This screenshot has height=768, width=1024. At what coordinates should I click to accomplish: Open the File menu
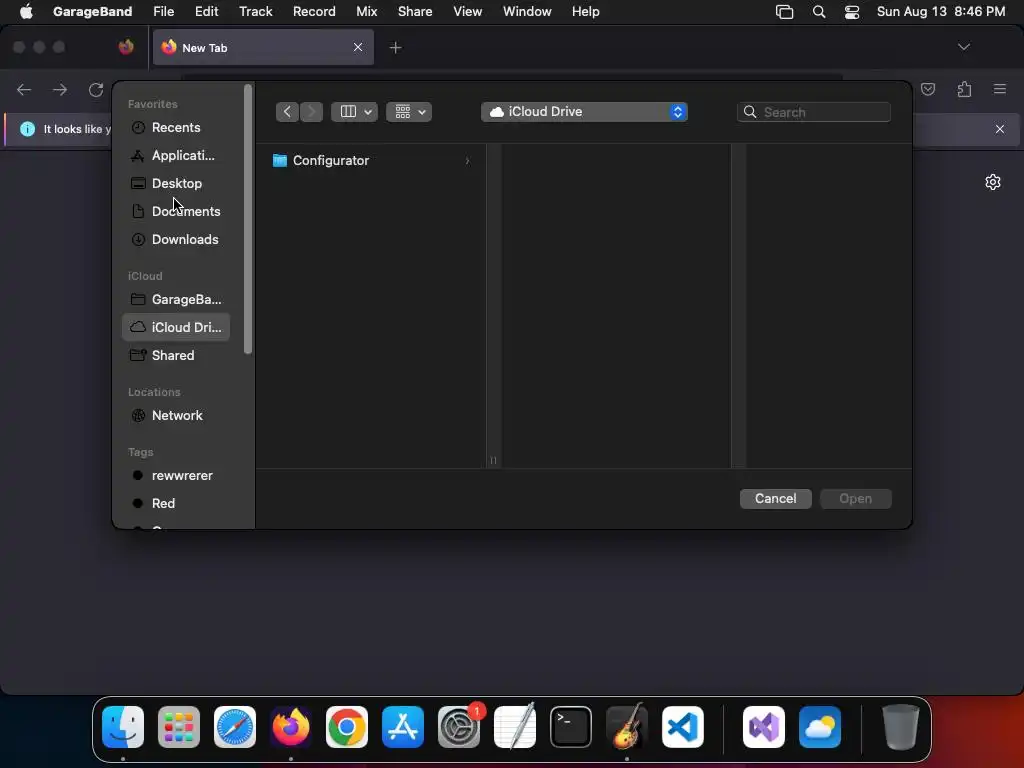[x=163, y=12]
